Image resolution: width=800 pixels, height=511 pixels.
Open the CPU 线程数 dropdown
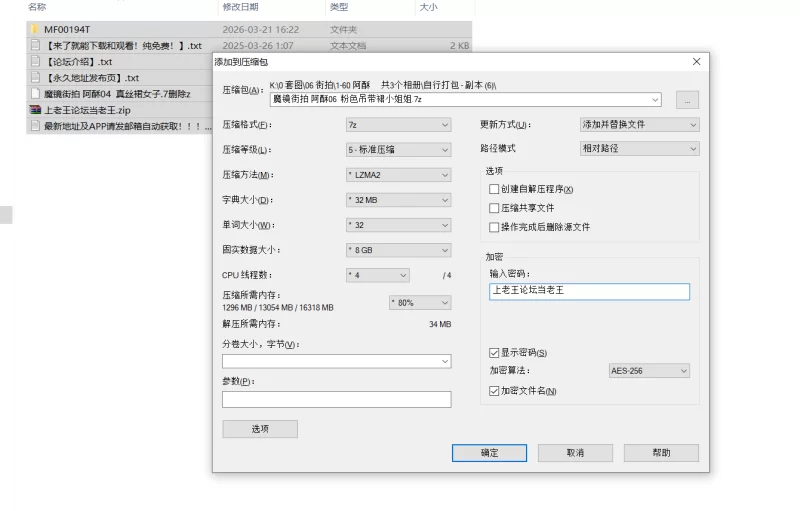point(378,275)
